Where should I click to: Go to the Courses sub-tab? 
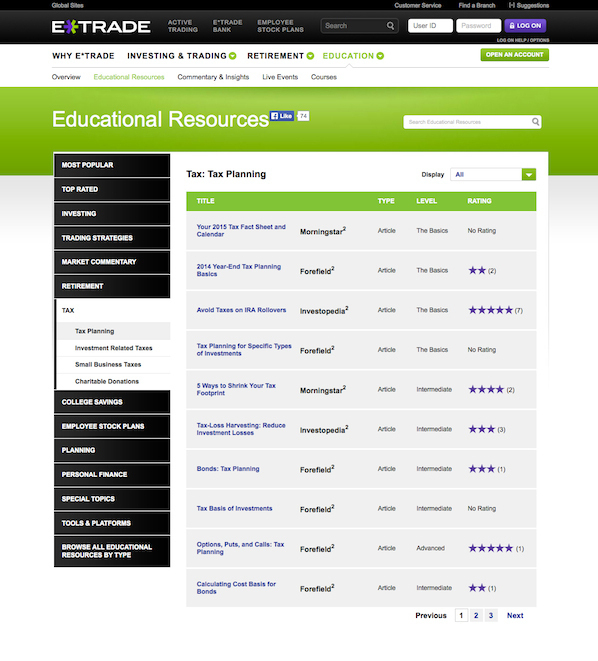coord(324,77)
